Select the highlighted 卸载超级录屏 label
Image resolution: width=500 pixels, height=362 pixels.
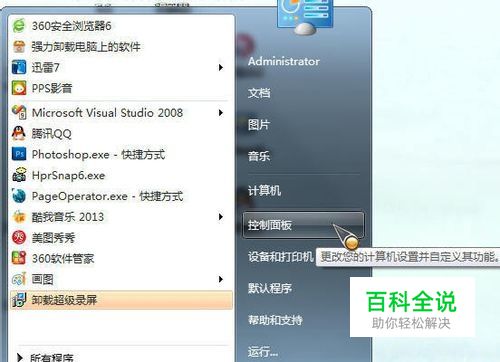click(64, 300)
